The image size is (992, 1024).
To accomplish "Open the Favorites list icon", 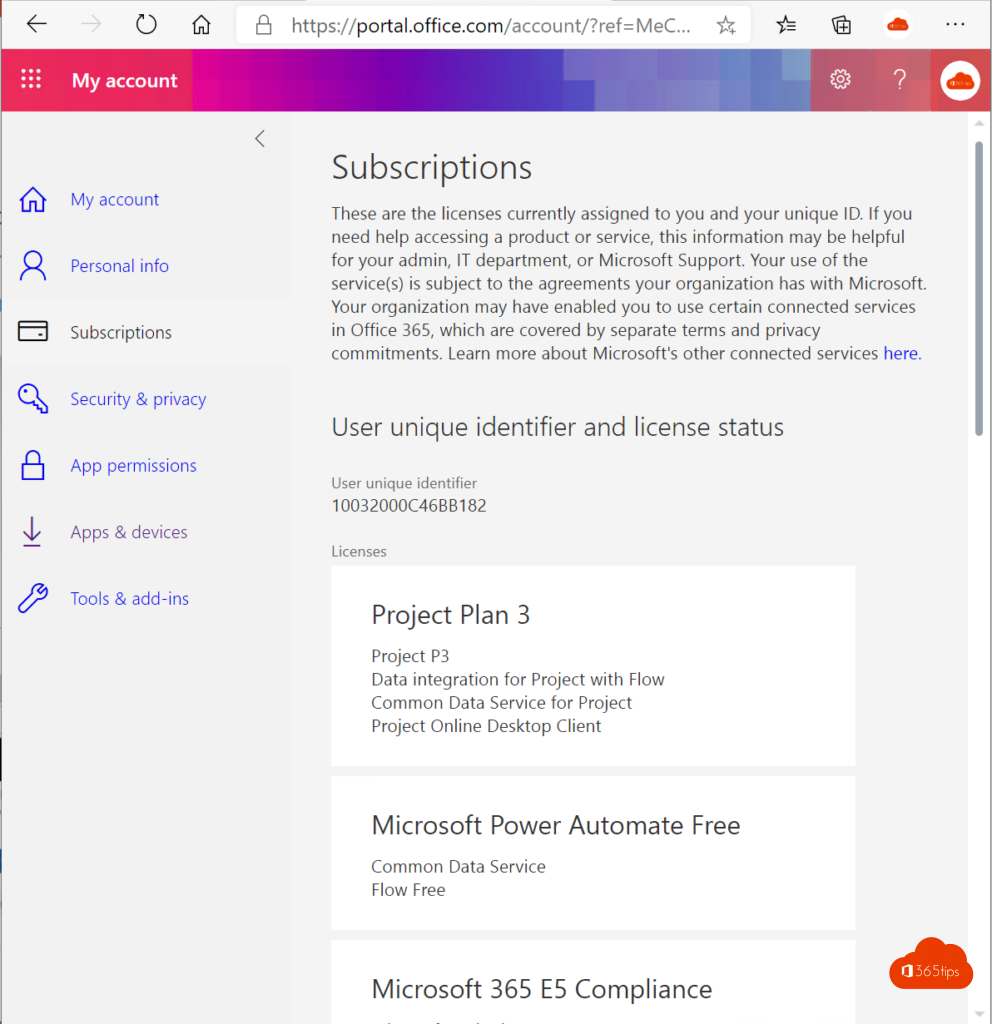I will tap(786, 25).
